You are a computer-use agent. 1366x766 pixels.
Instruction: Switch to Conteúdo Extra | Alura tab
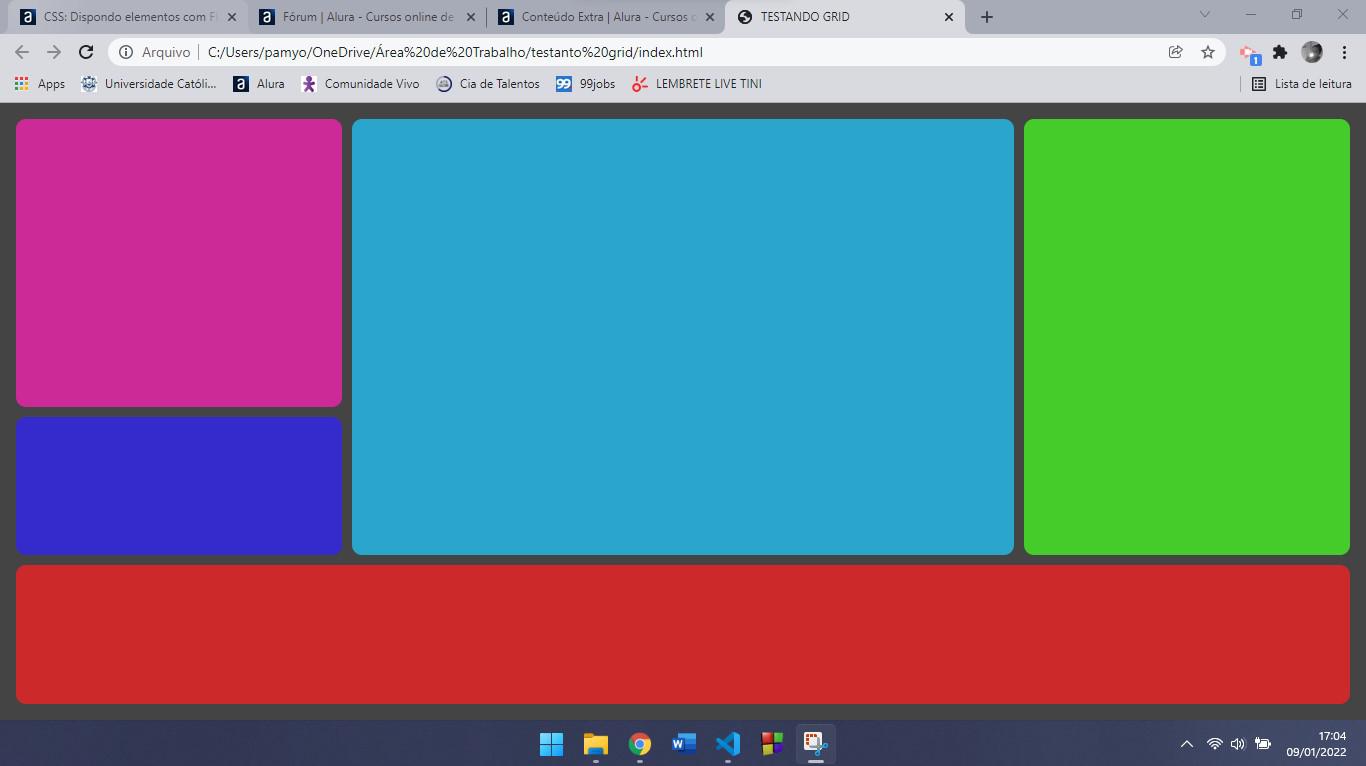tap(604, 17)
